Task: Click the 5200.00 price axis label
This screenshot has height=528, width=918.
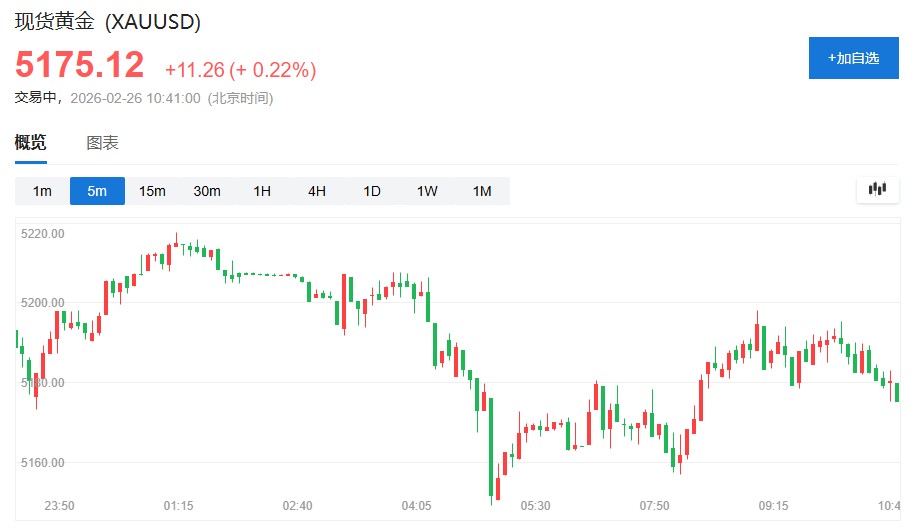Action: [43, 302]
